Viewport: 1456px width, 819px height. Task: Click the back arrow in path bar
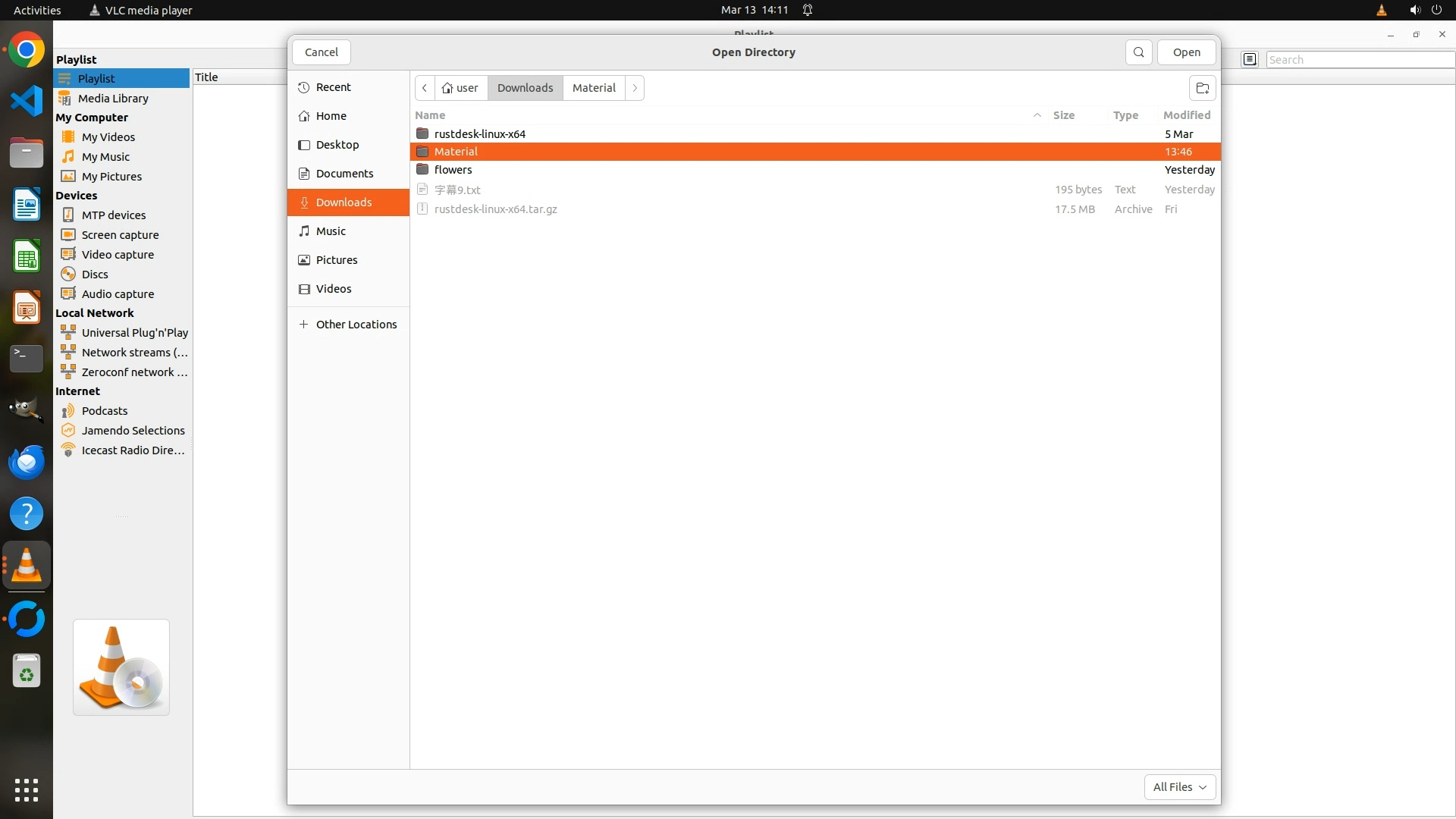(x=425, y=88)
